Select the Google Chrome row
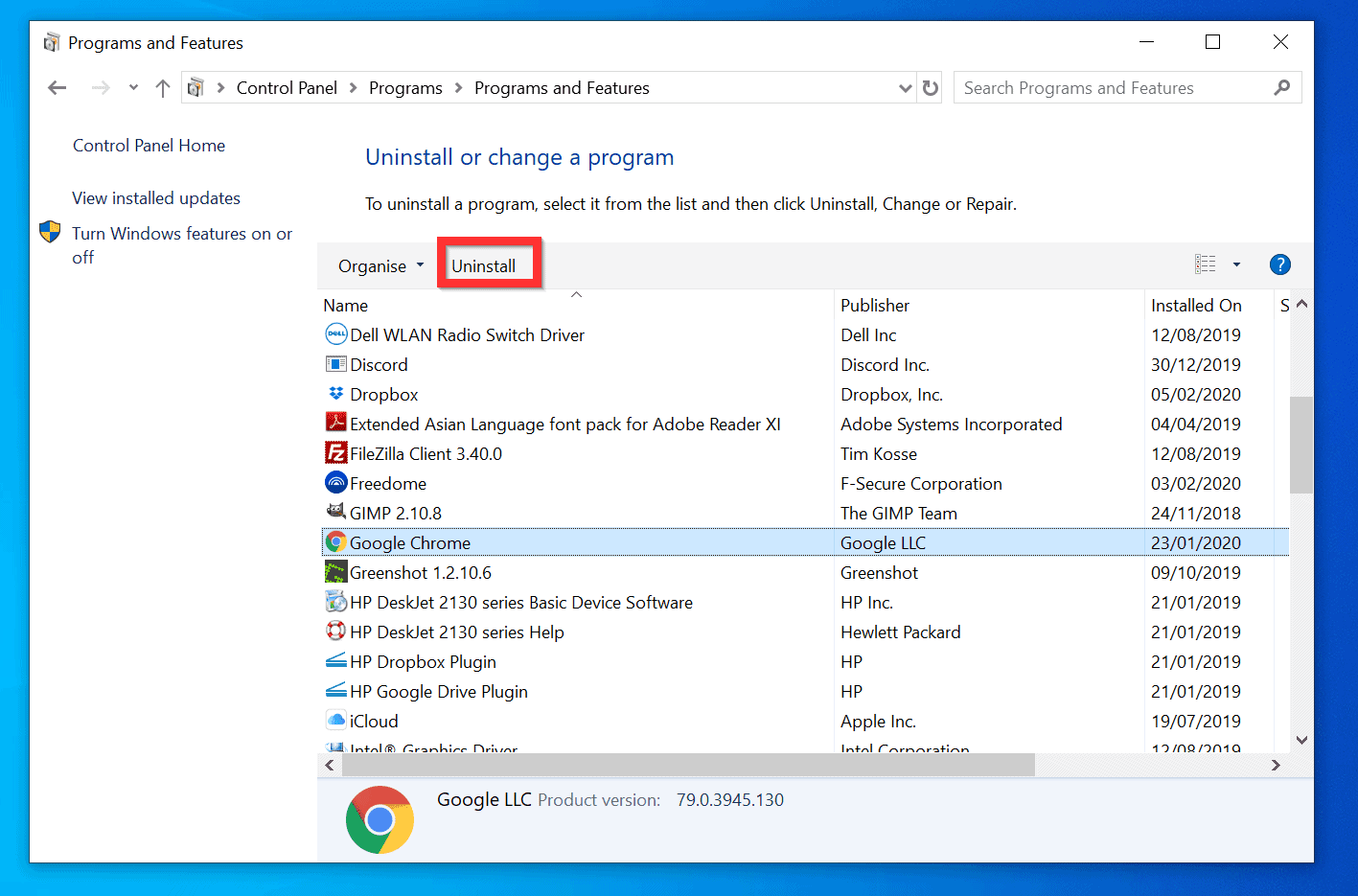Viewport: 1358px width, 896px height. point(805,542)
